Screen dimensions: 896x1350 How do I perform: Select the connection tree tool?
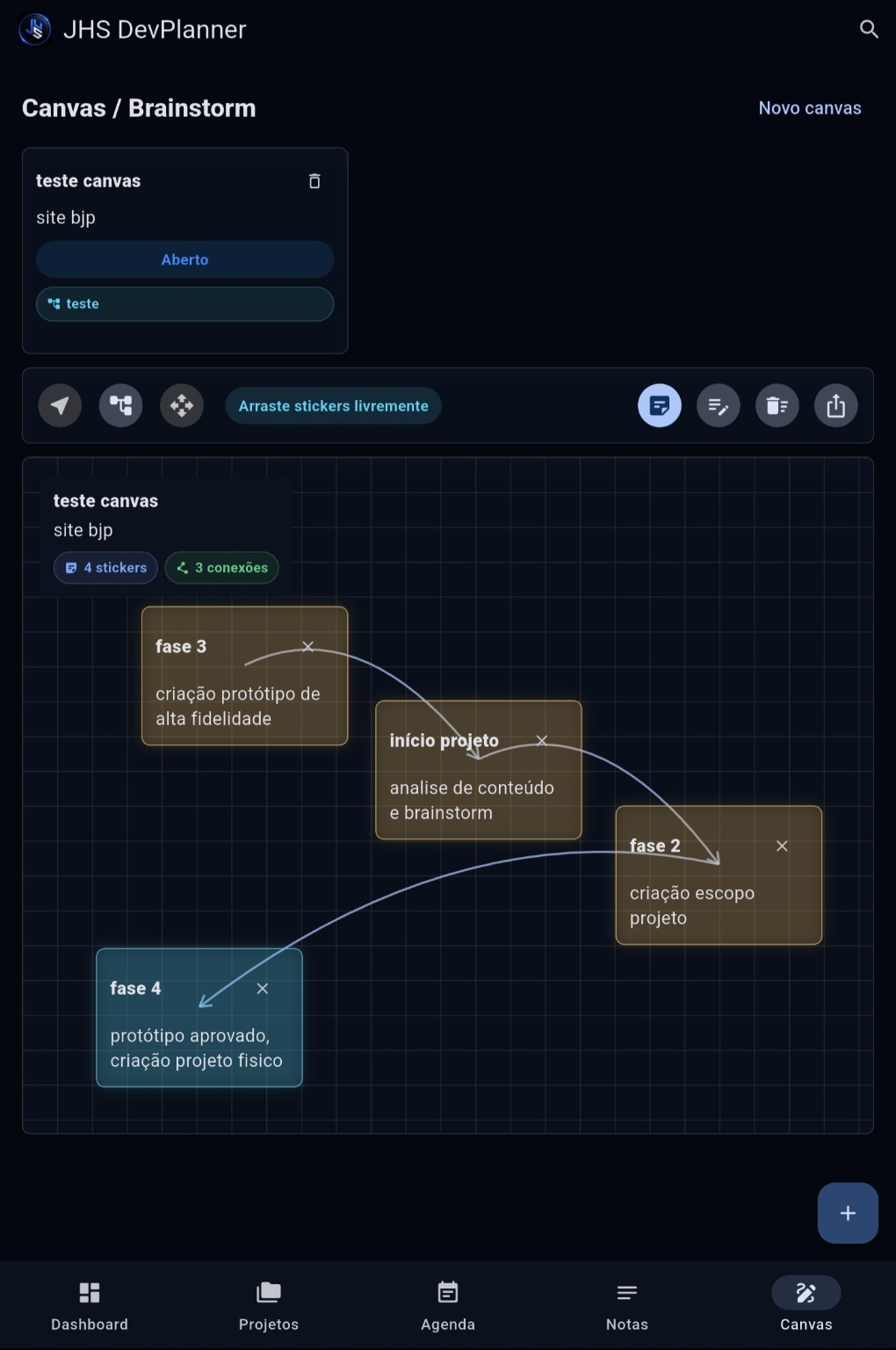pyautogui.click(x=120, y=405)
